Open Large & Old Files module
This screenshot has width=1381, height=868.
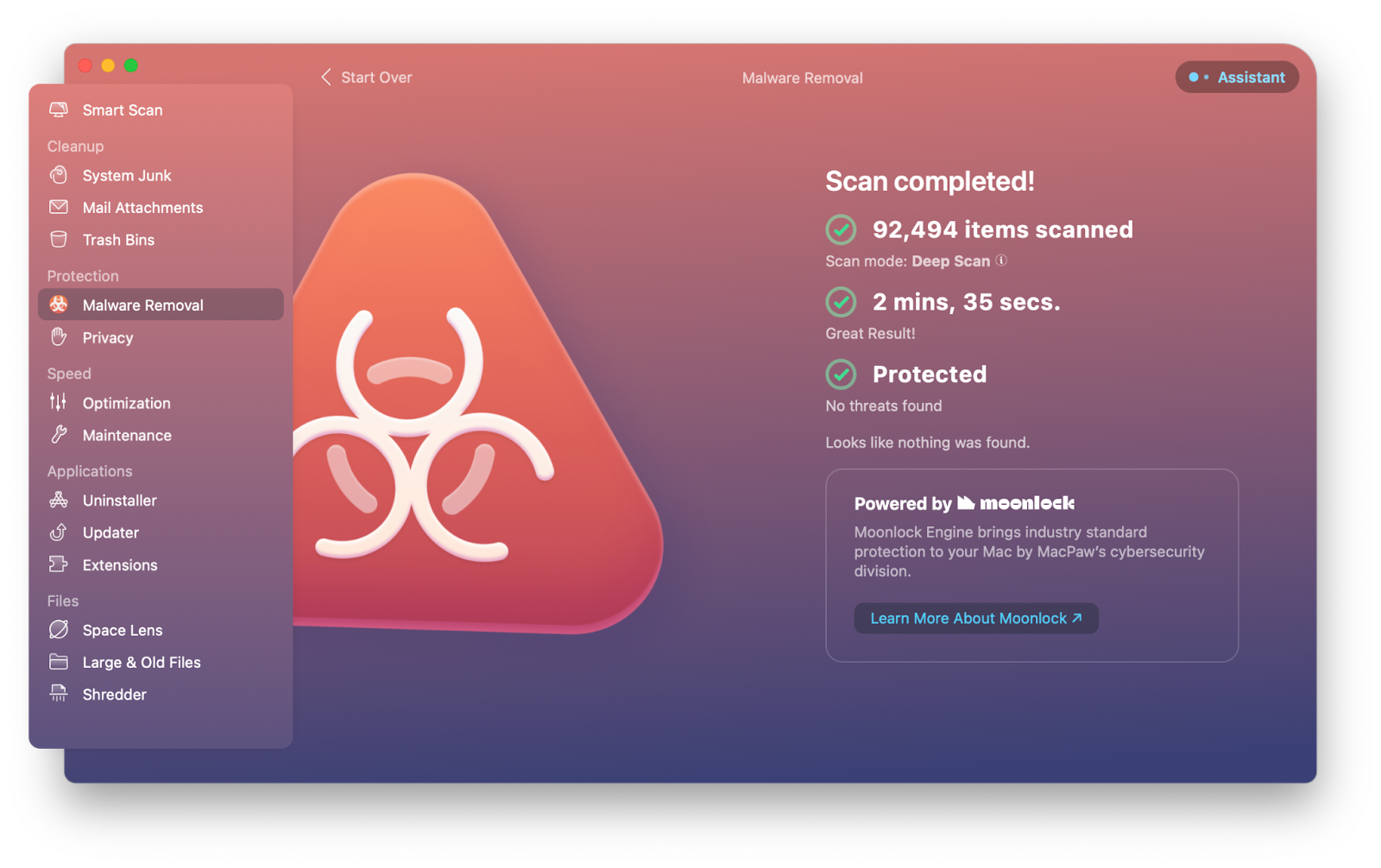[142, 662]
